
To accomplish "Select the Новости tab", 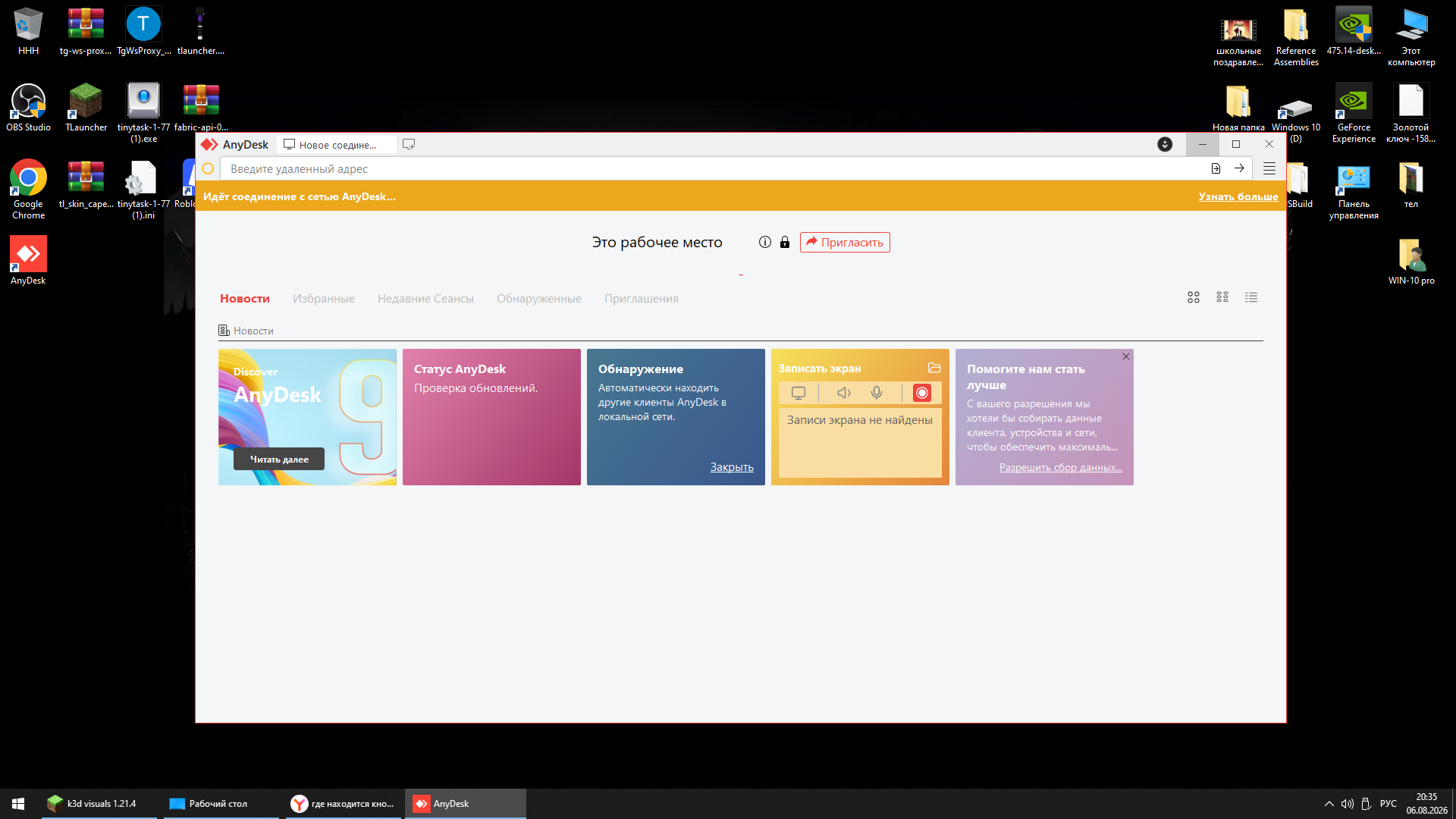I will 245,299.
